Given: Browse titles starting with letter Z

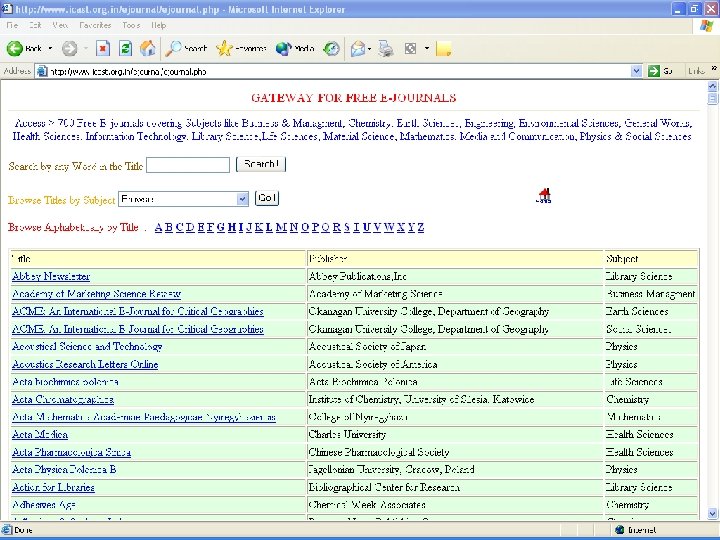Looking at the screenshot, I should (421, 227).
